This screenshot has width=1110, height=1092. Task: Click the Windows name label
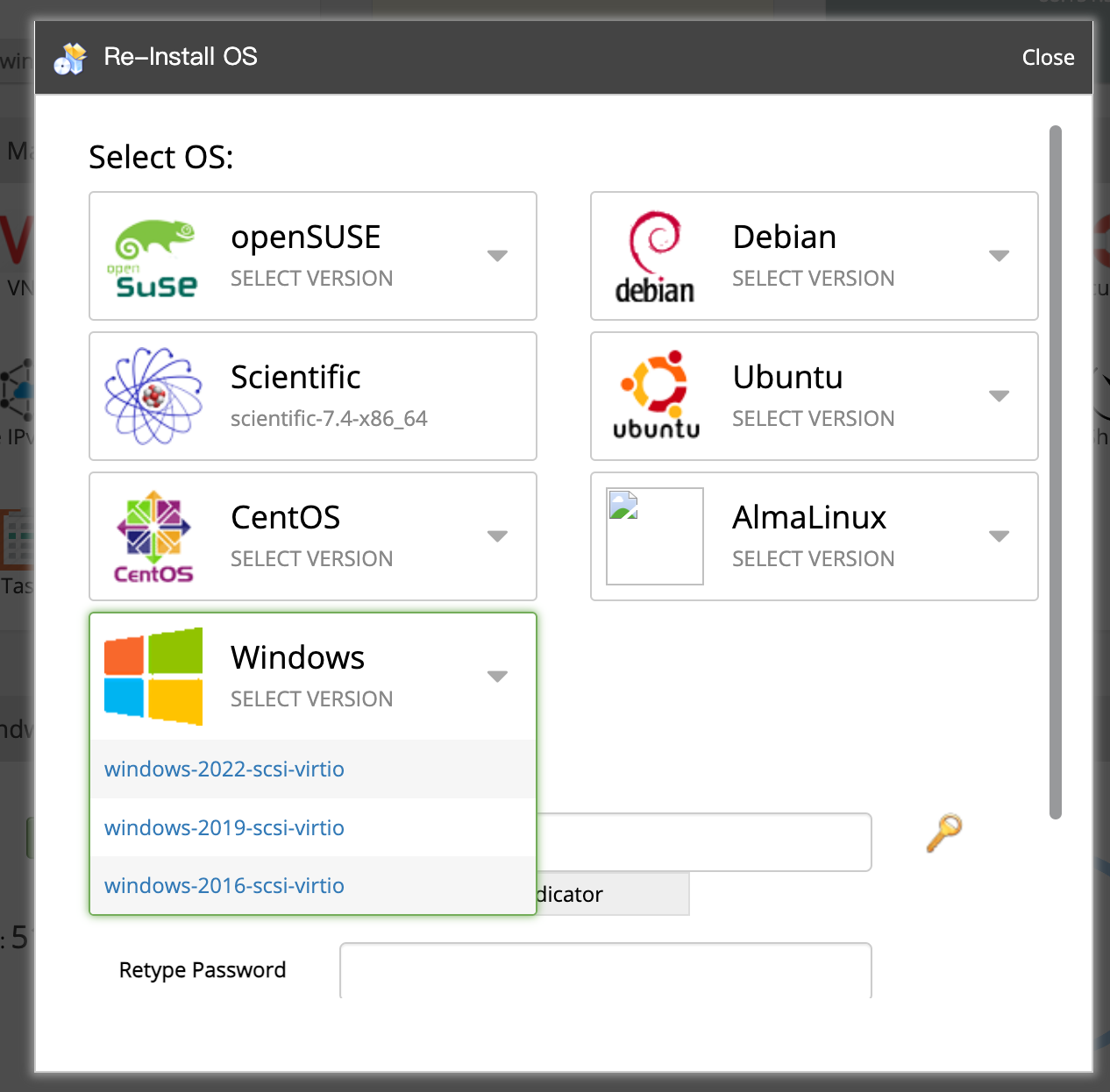(x=297, y=657)
